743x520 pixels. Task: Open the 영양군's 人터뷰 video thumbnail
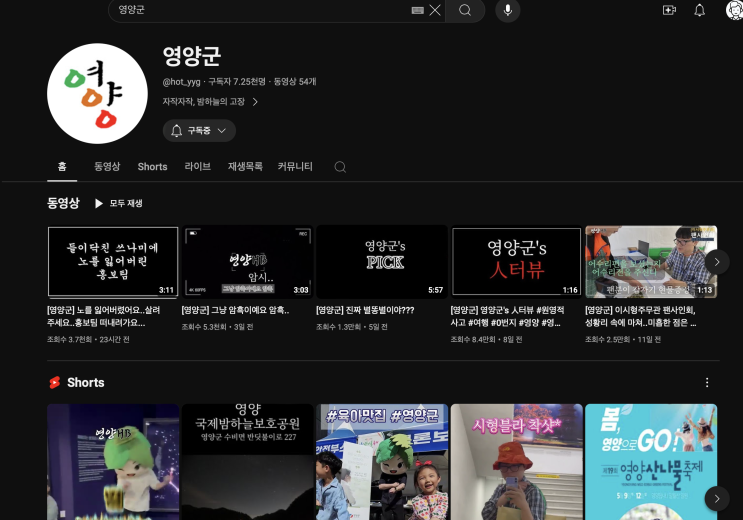pos(516,262)
